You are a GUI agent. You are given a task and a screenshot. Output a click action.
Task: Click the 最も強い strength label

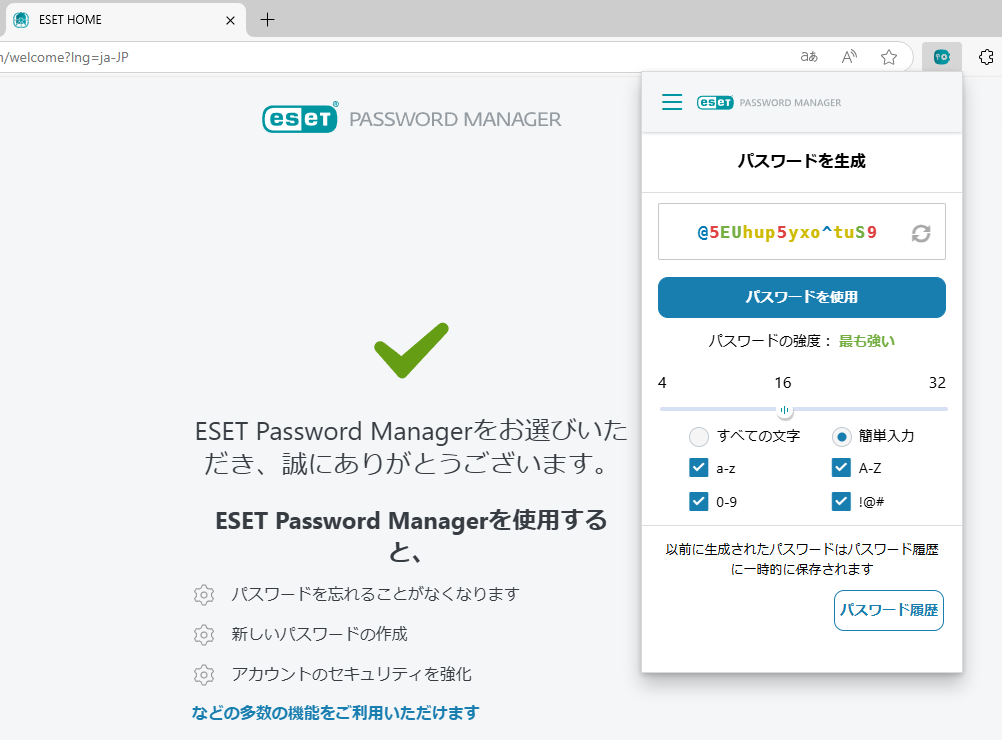[867, 341]
